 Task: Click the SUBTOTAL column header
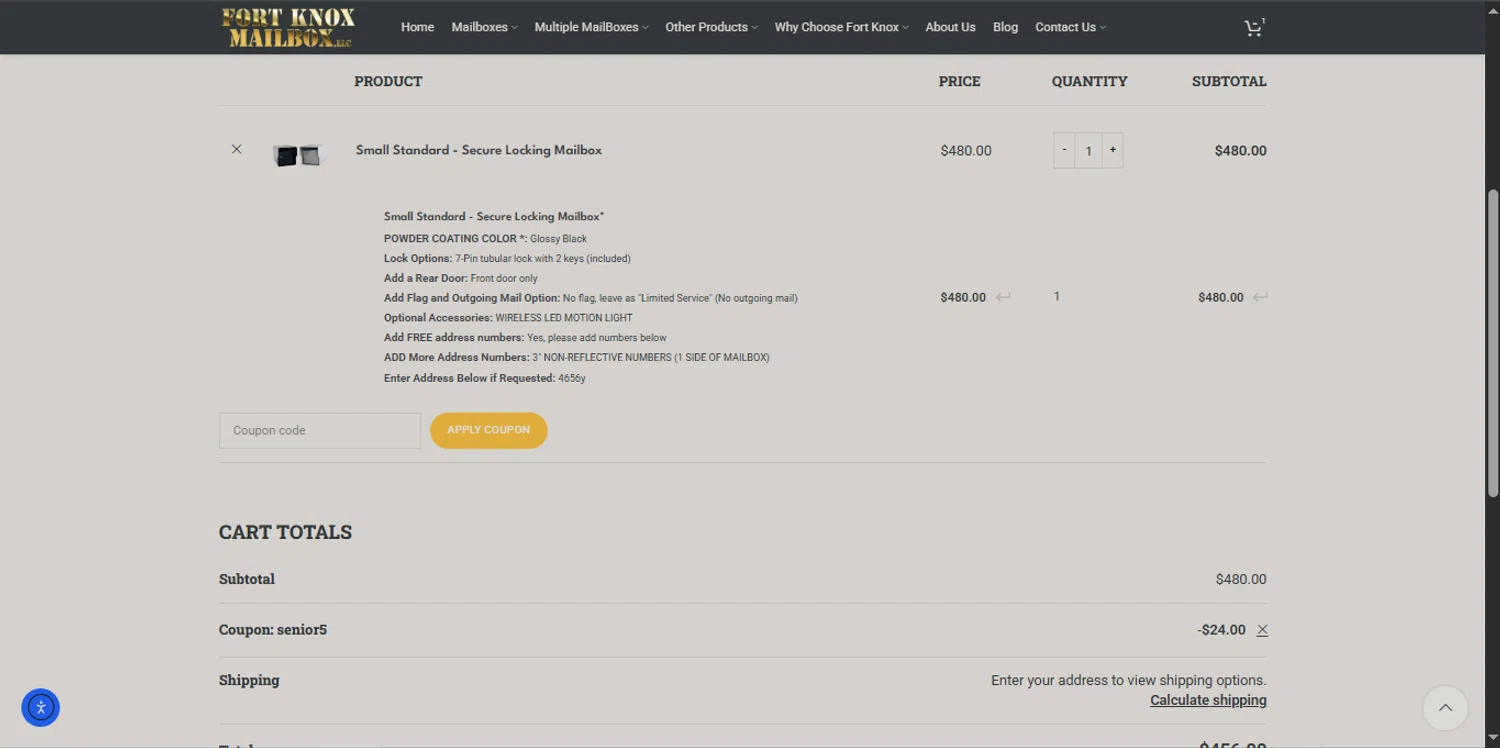tap(1229, 81)
